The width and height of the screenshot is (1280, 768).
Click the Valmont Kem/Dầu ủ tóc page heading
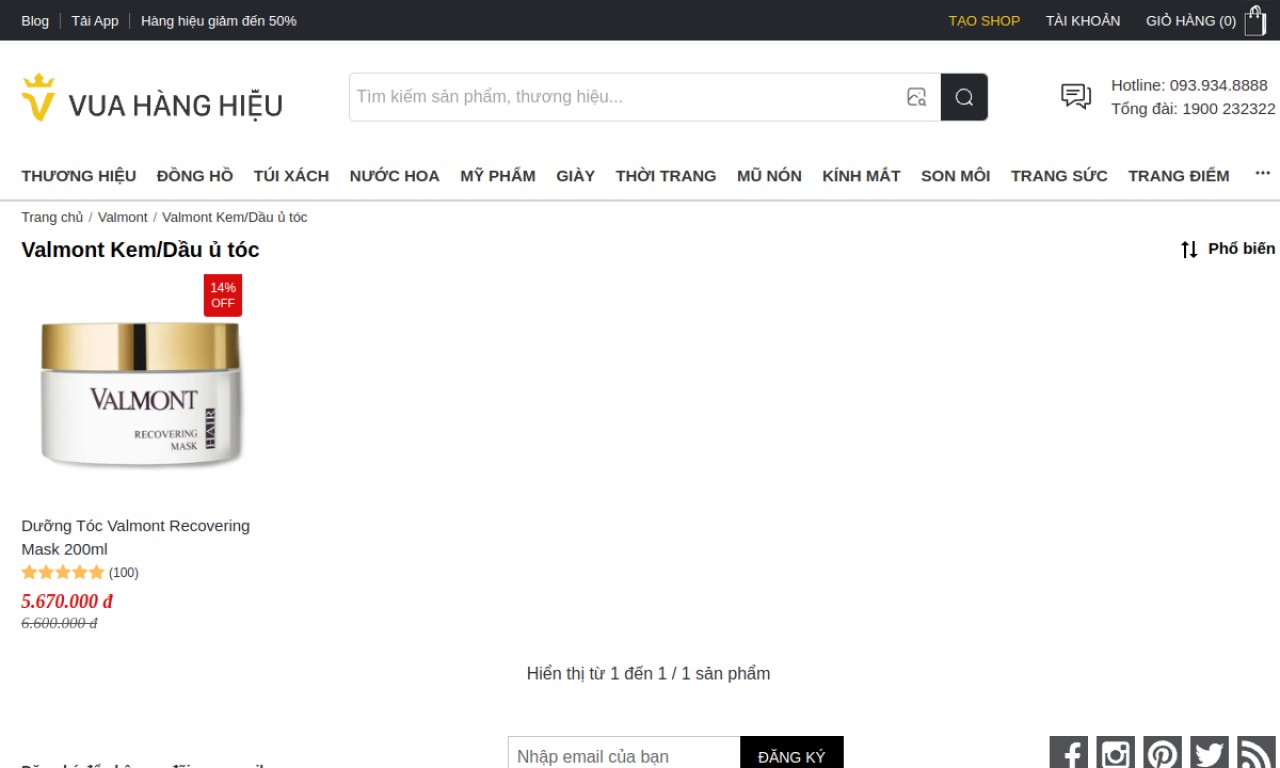[x=140, y=250]
